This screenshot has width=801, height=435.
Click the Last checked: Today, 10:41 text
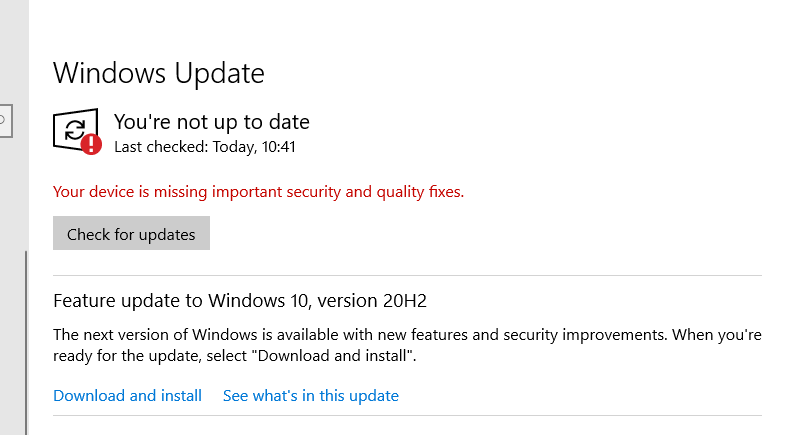tap(205, 147)
